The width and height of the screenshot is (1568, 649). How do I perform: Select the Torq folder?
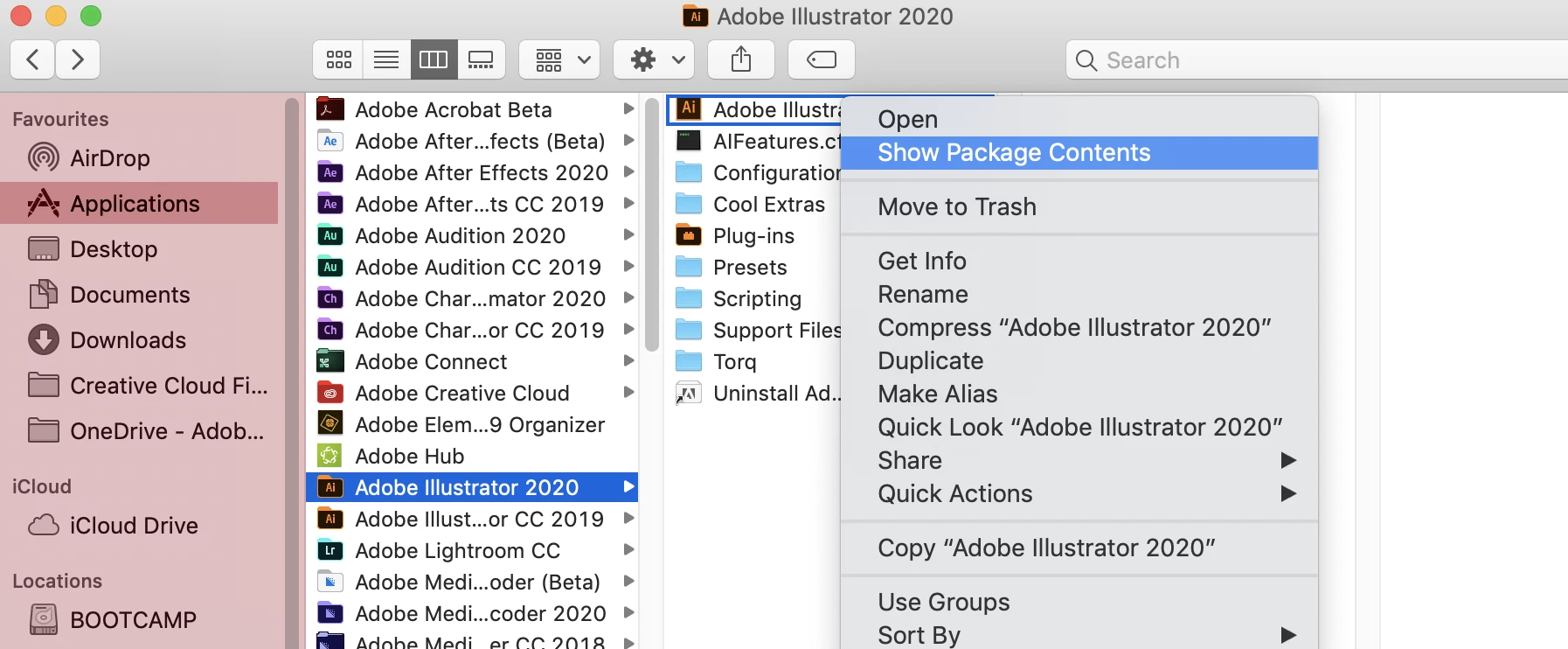754,361
